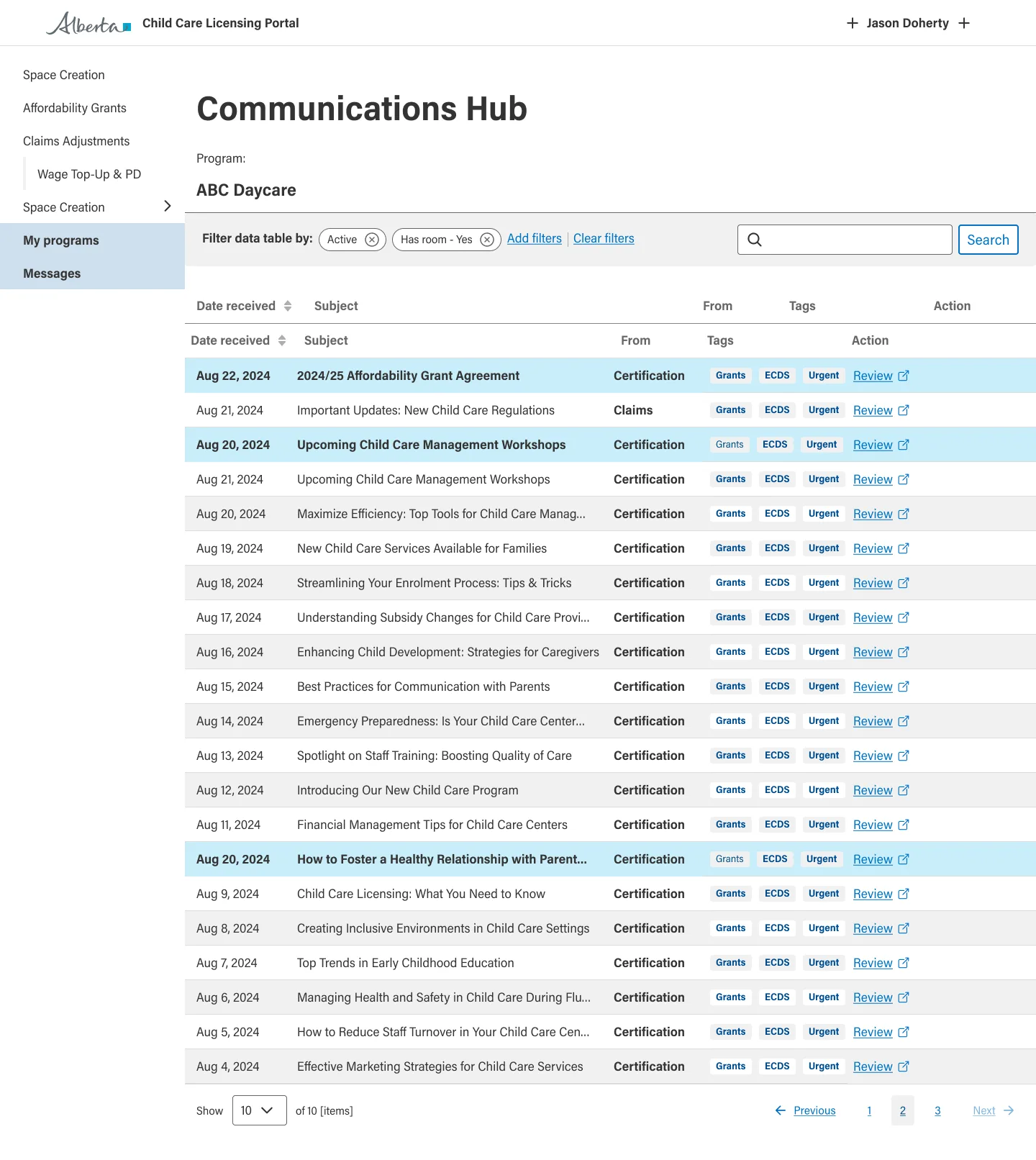This screenshot has width=1036, height=1160.
Task: Open Affordability Grants in sidebar
Action: (75, 108)
